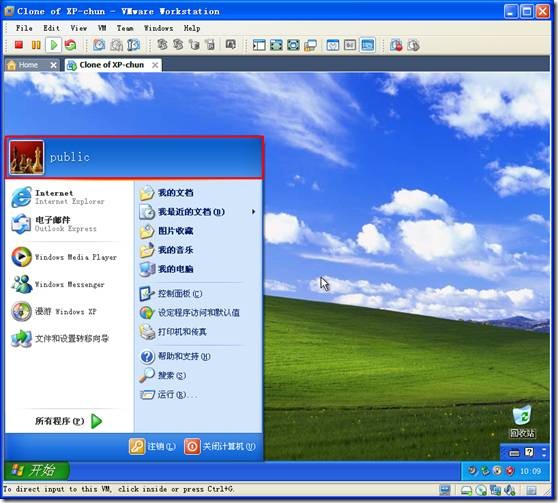Screen dimensions: 558x503
Task: Click the language bar help question icon
Action: pyautogui.click(x=530, y=452)
